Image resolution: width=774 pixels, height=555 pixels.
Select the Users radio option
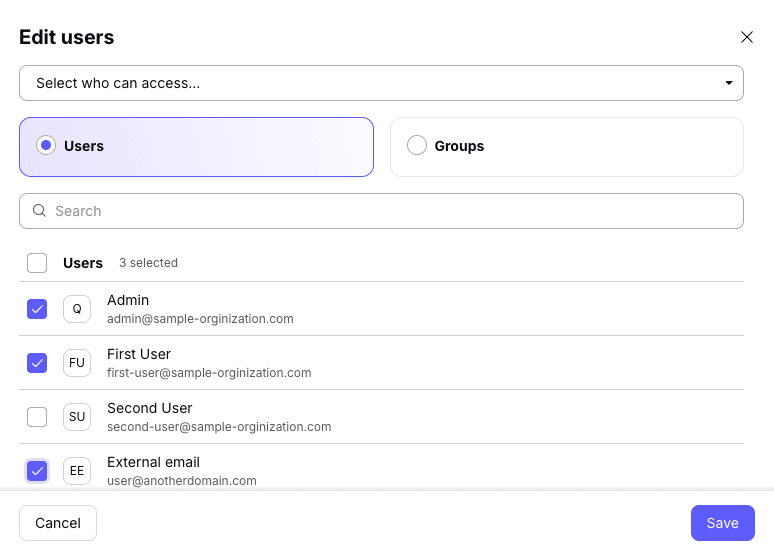pos(46,145)
